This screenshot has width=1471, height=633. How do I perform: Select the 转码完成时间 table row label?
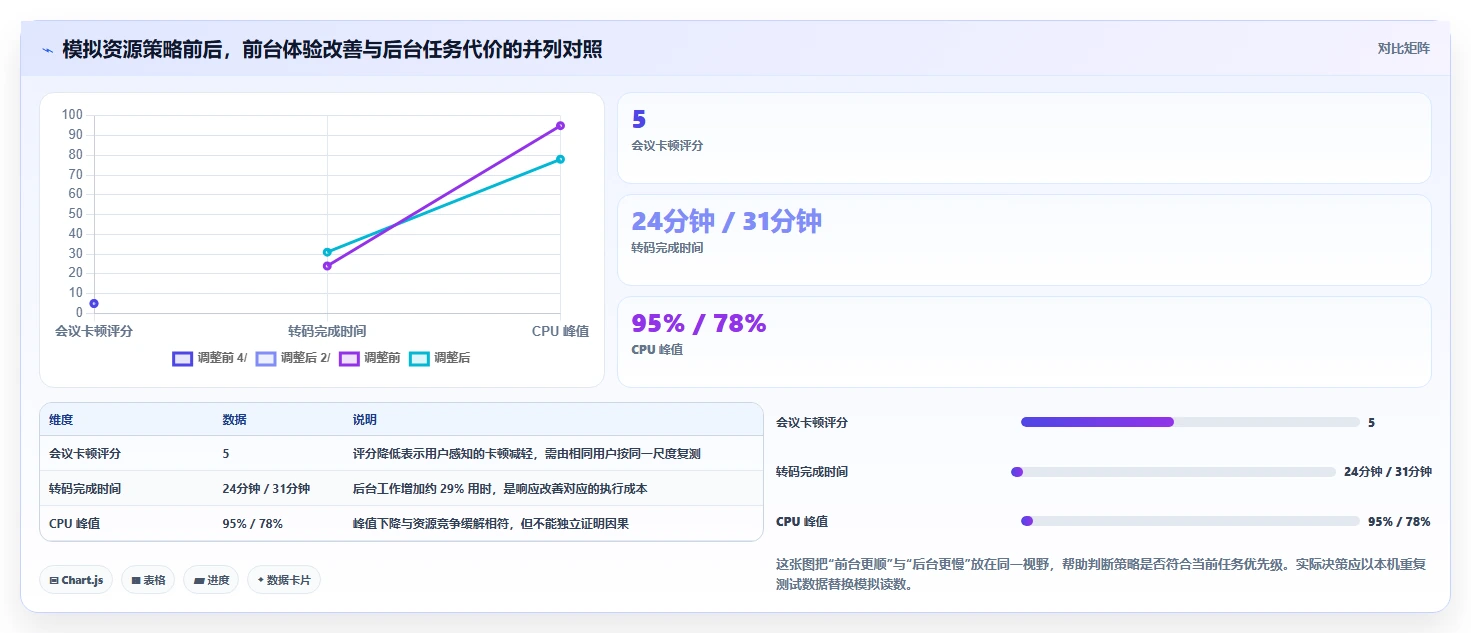tap(85, 488)
